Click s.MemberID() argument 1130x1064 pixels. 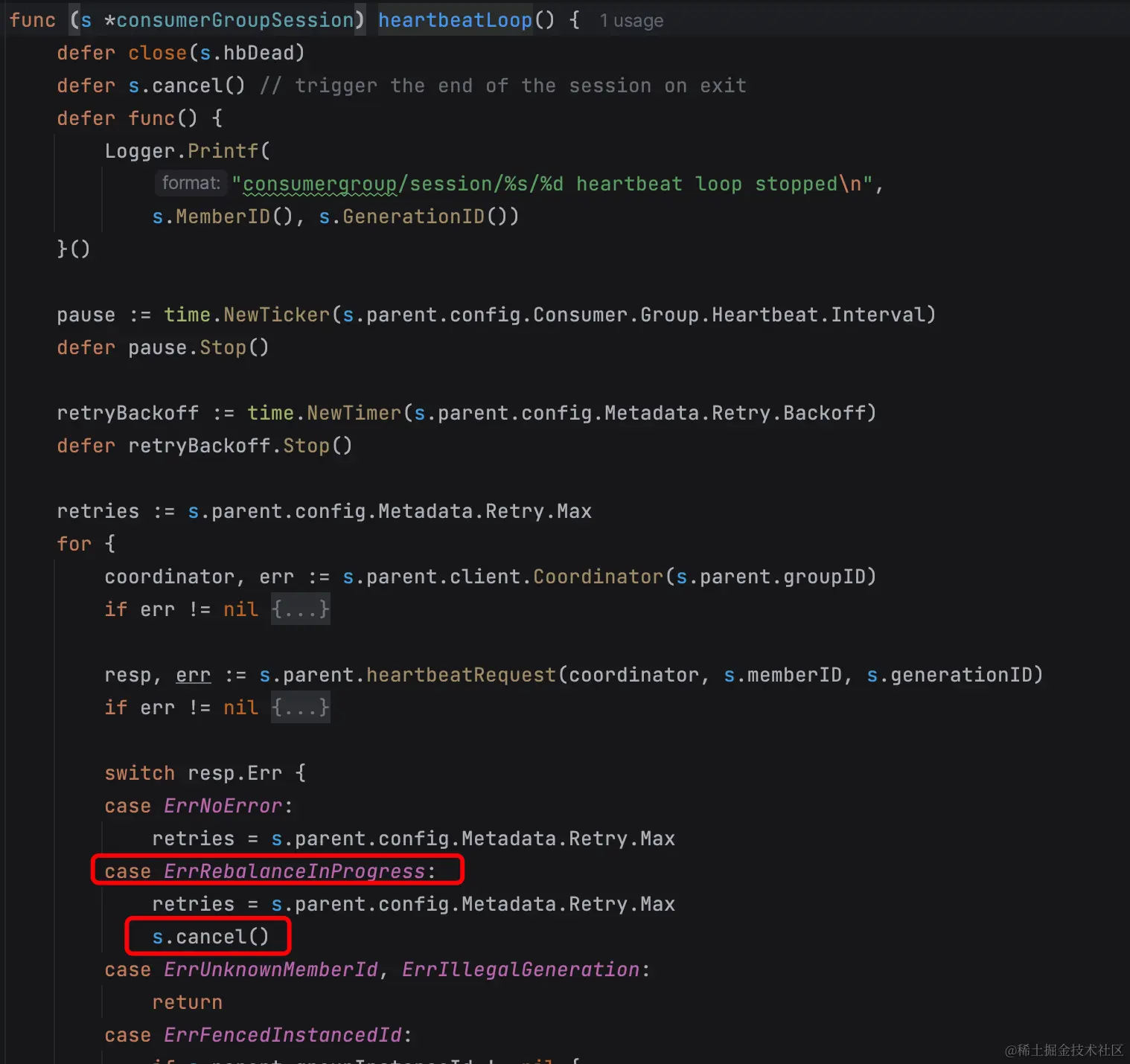click(223, 217)
